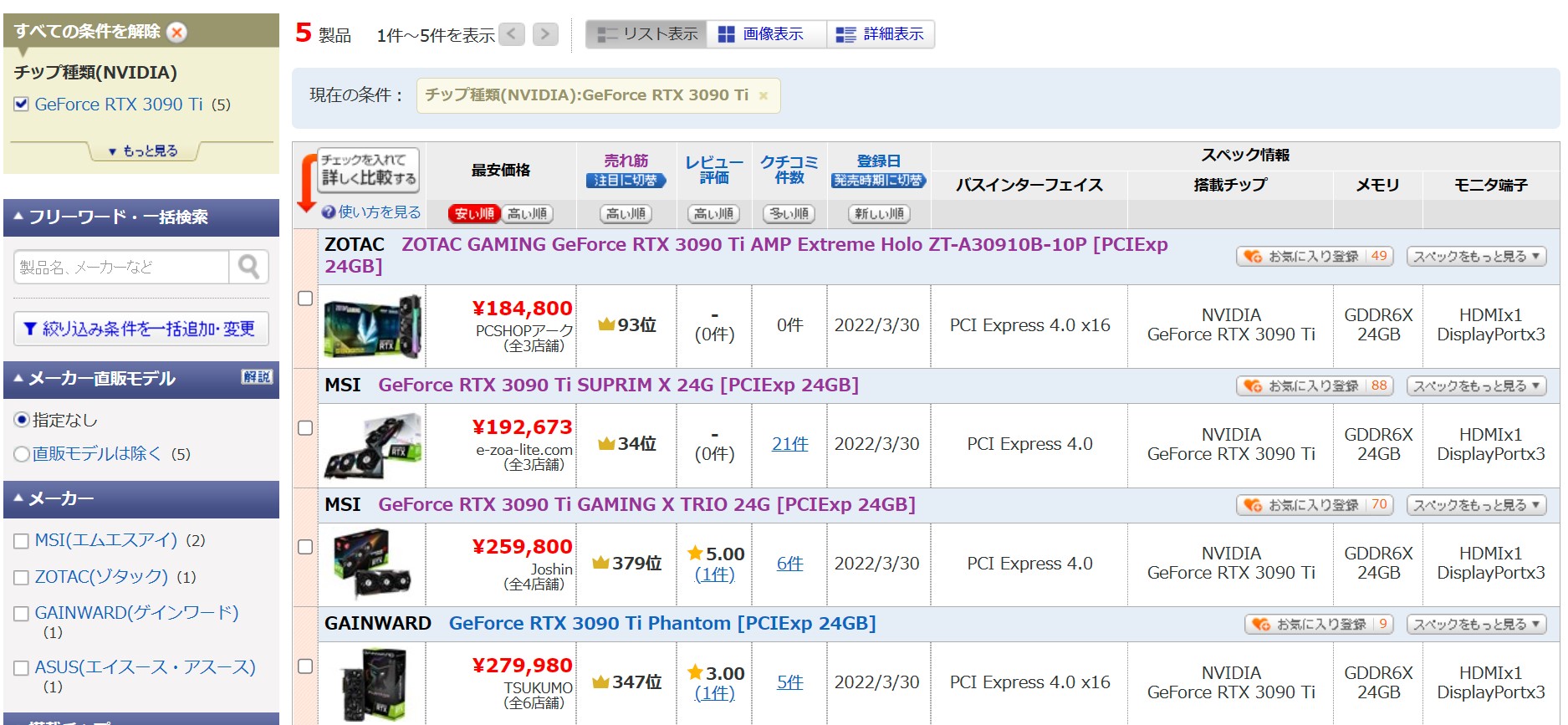Sort 登録日 by 新しい順
The image size is (1568, 725).
(x=878, y=214)
